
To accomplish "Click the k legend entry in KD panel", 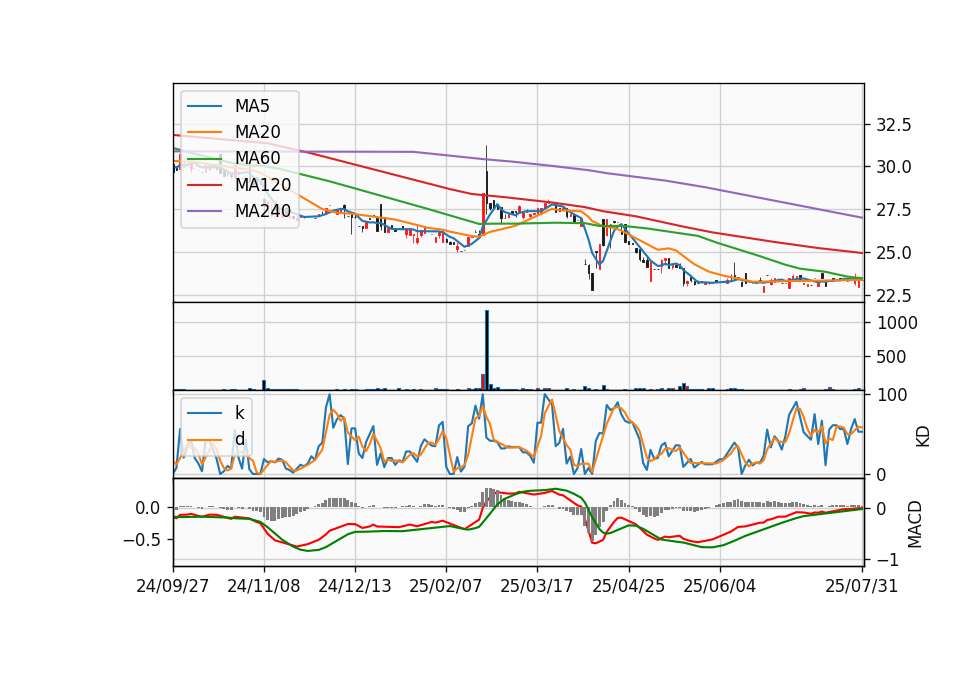I will 239,413.
